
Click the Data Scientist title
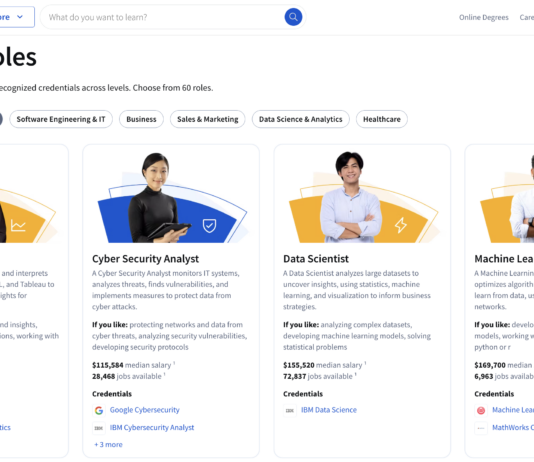(x=316, y=259)
